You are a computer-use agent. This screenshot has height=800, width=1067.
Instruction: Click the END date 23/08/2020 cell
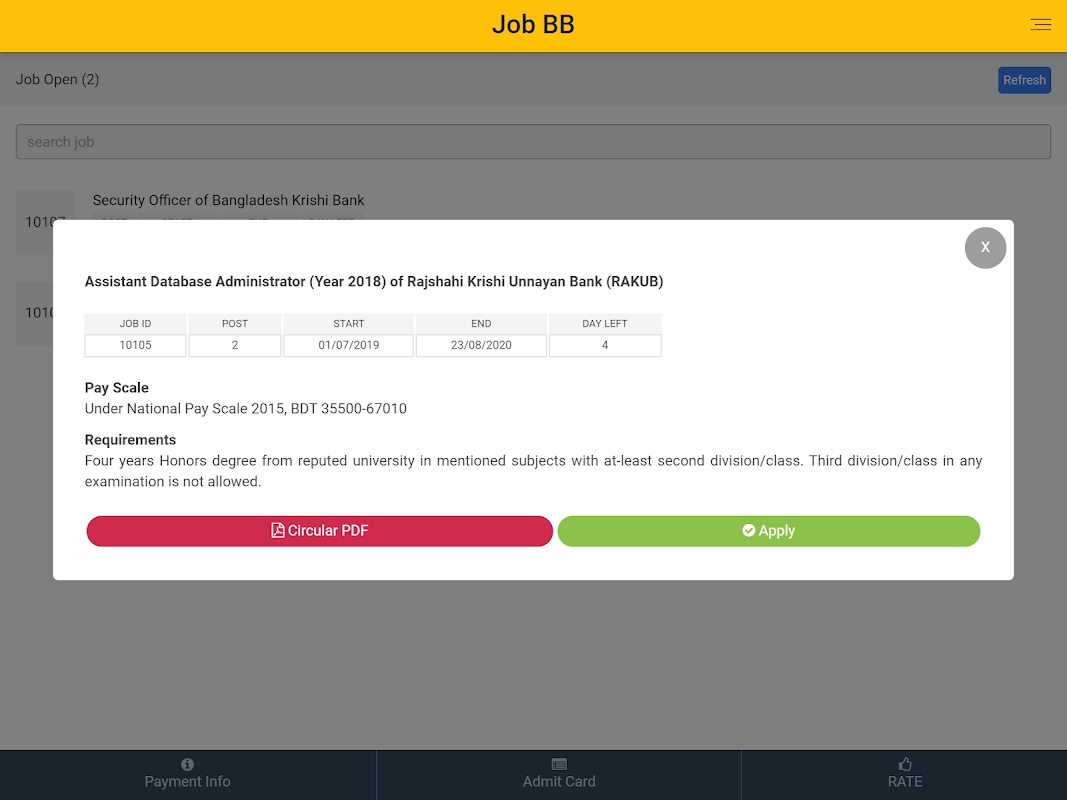pyautogui.click(x=481, y=345)
